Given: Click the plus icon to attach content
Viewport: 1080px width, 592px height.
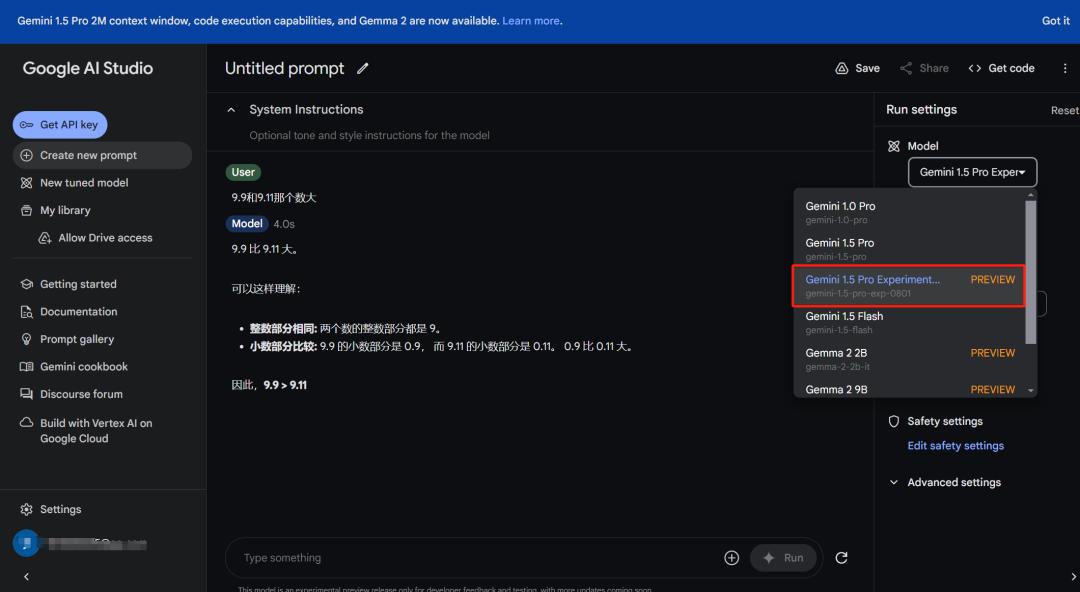Looking at the screenshot, I should pos(731,557).
